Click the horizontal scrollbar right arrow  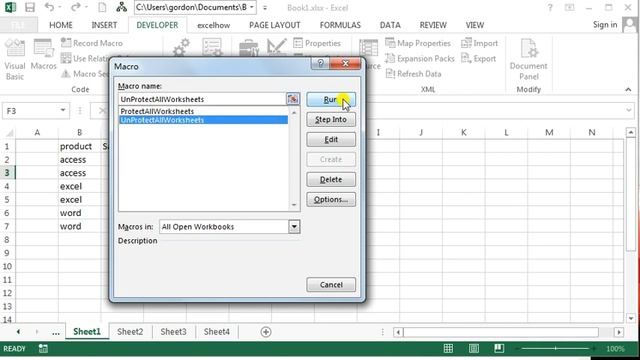[x=619, y=332]
